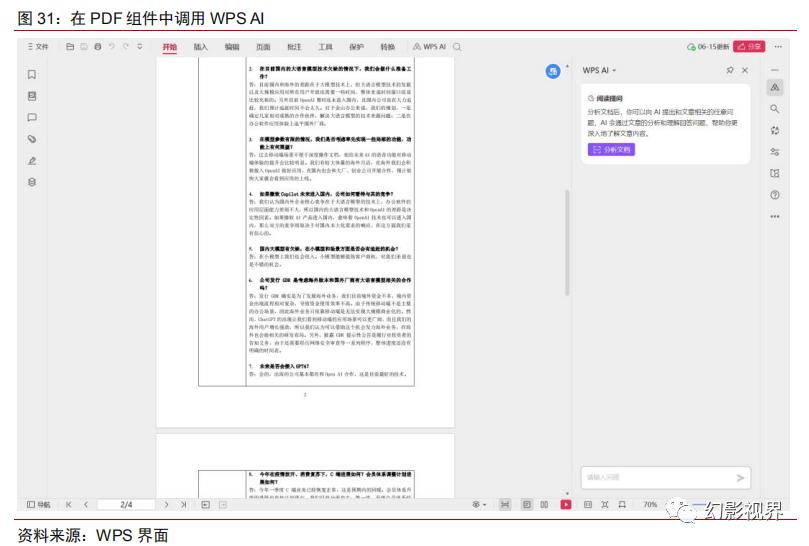Switch to the 编辑 tab
Image resolution: width=809 pixels, height=546 pixels.
[x=232, y=47]
